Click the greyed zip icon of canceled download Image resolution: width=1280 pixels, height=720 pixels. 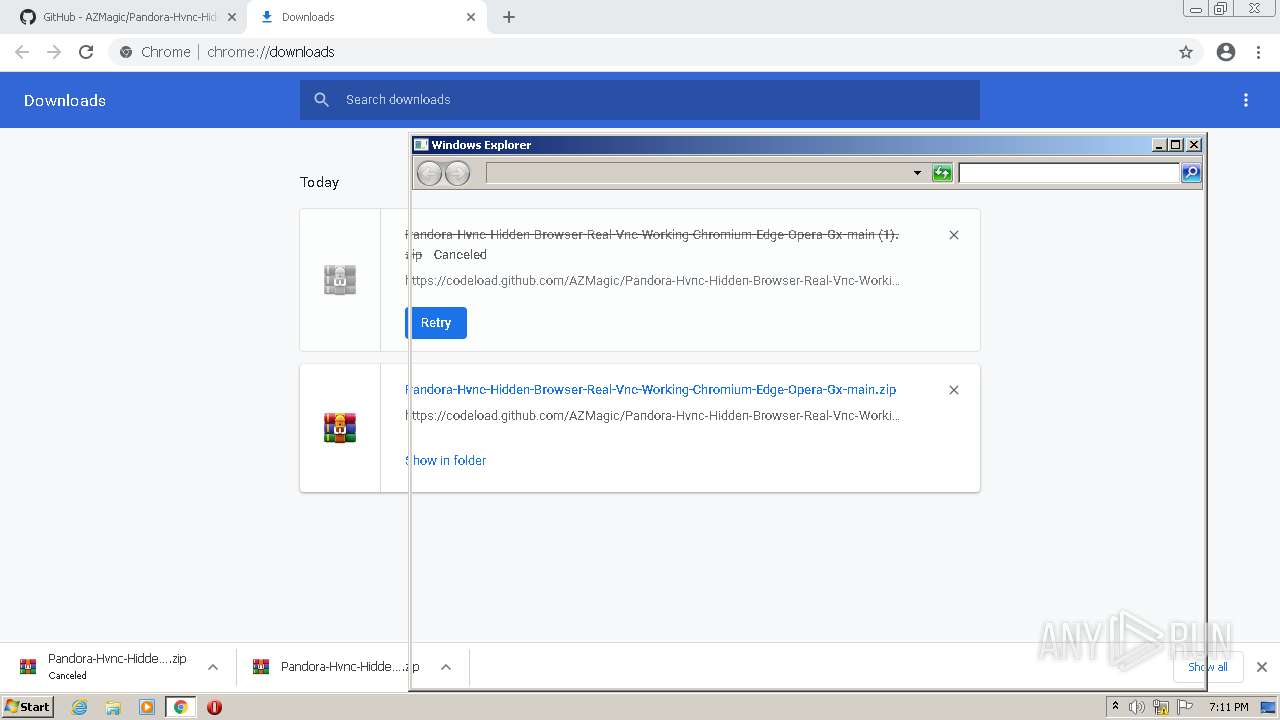tap(340, 280)
